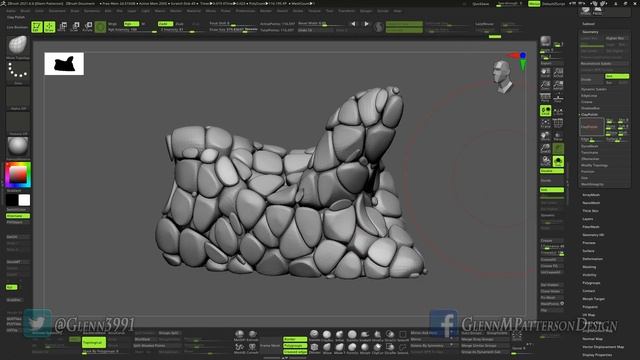Screen dimensions: 640x360
Task: Toggle the Rgb paint mode button
Action: tap(131, 24)
